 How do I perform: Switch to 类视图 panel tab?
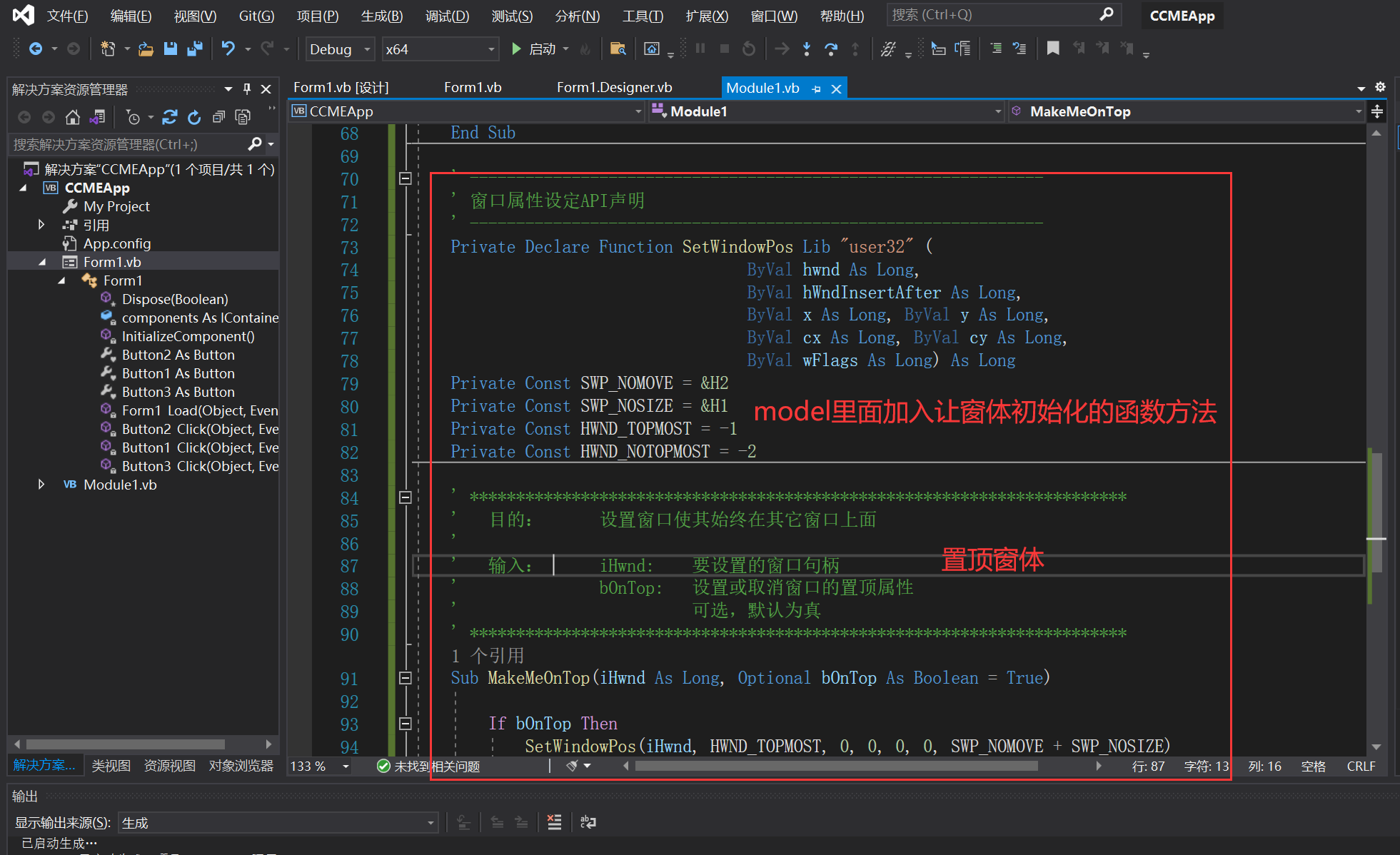111,766
